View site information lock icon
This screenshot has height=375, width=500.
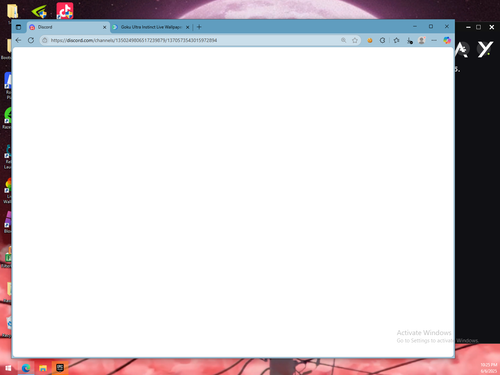tap(45, 40)
